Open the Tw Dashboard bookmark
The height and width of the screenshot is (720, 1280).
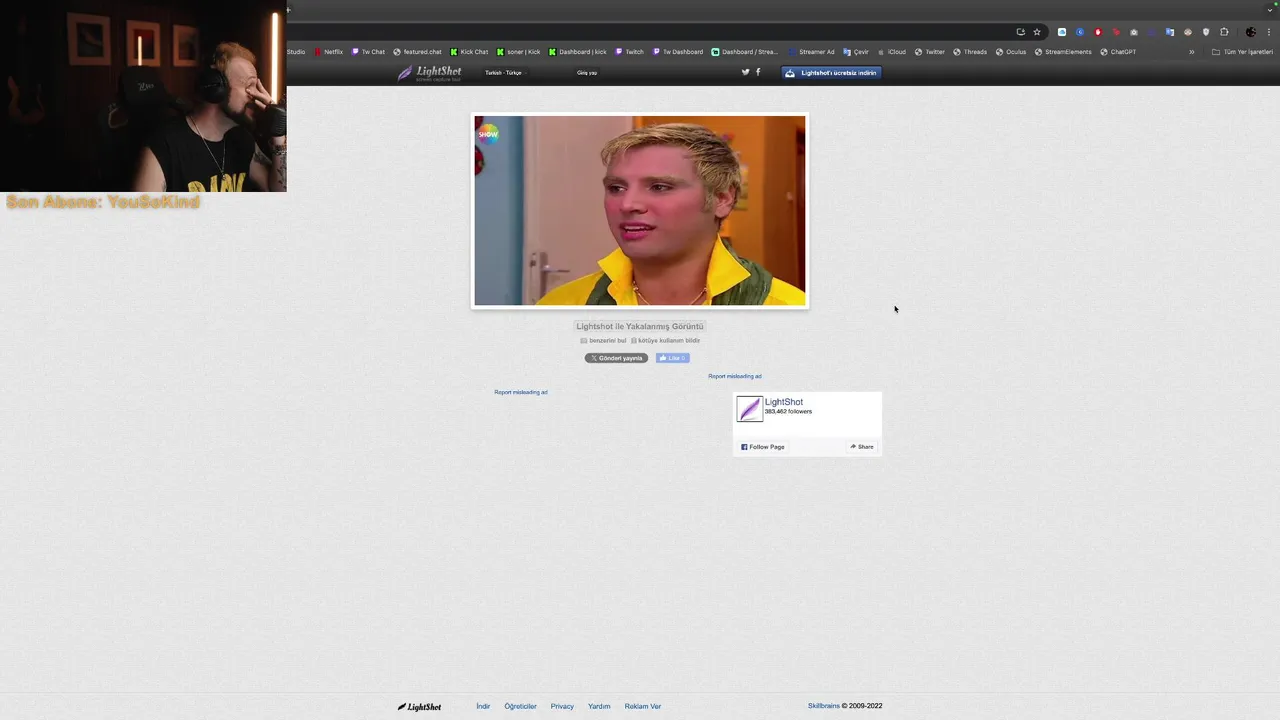[x=678, y=52]
